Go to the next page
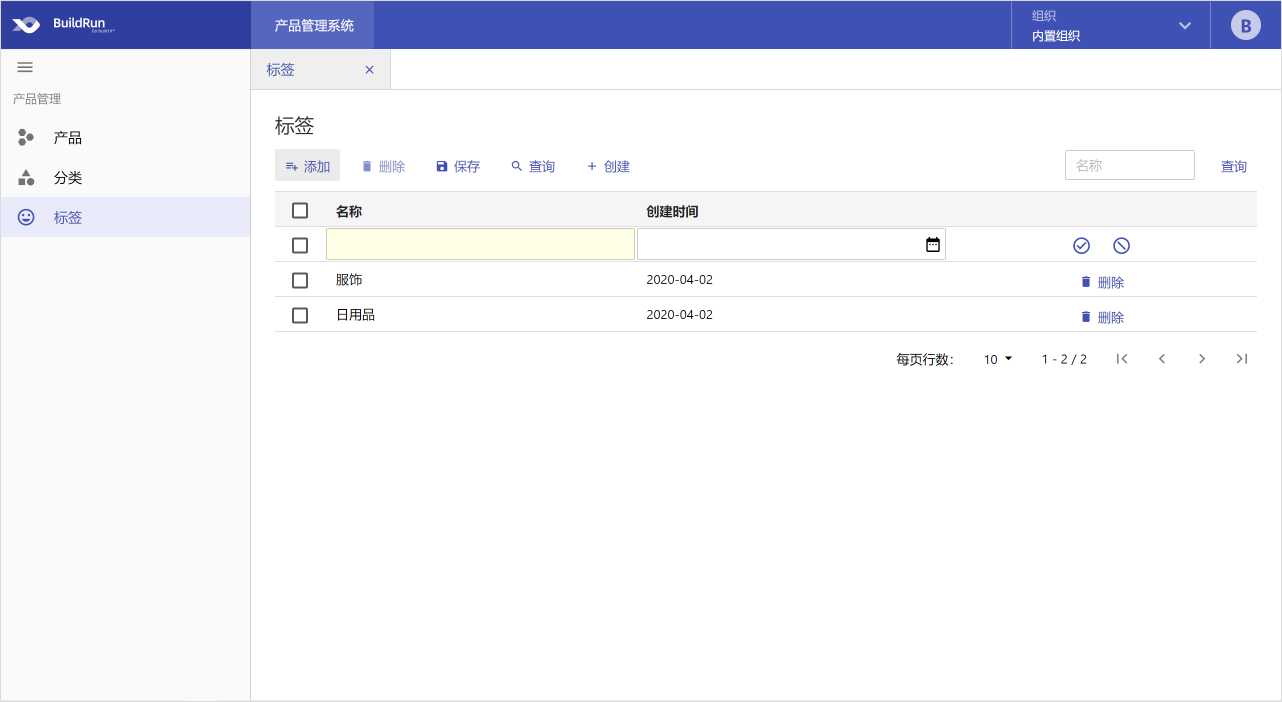The height and width of the screenshot is (702, 1282). tap(1202, 359)
